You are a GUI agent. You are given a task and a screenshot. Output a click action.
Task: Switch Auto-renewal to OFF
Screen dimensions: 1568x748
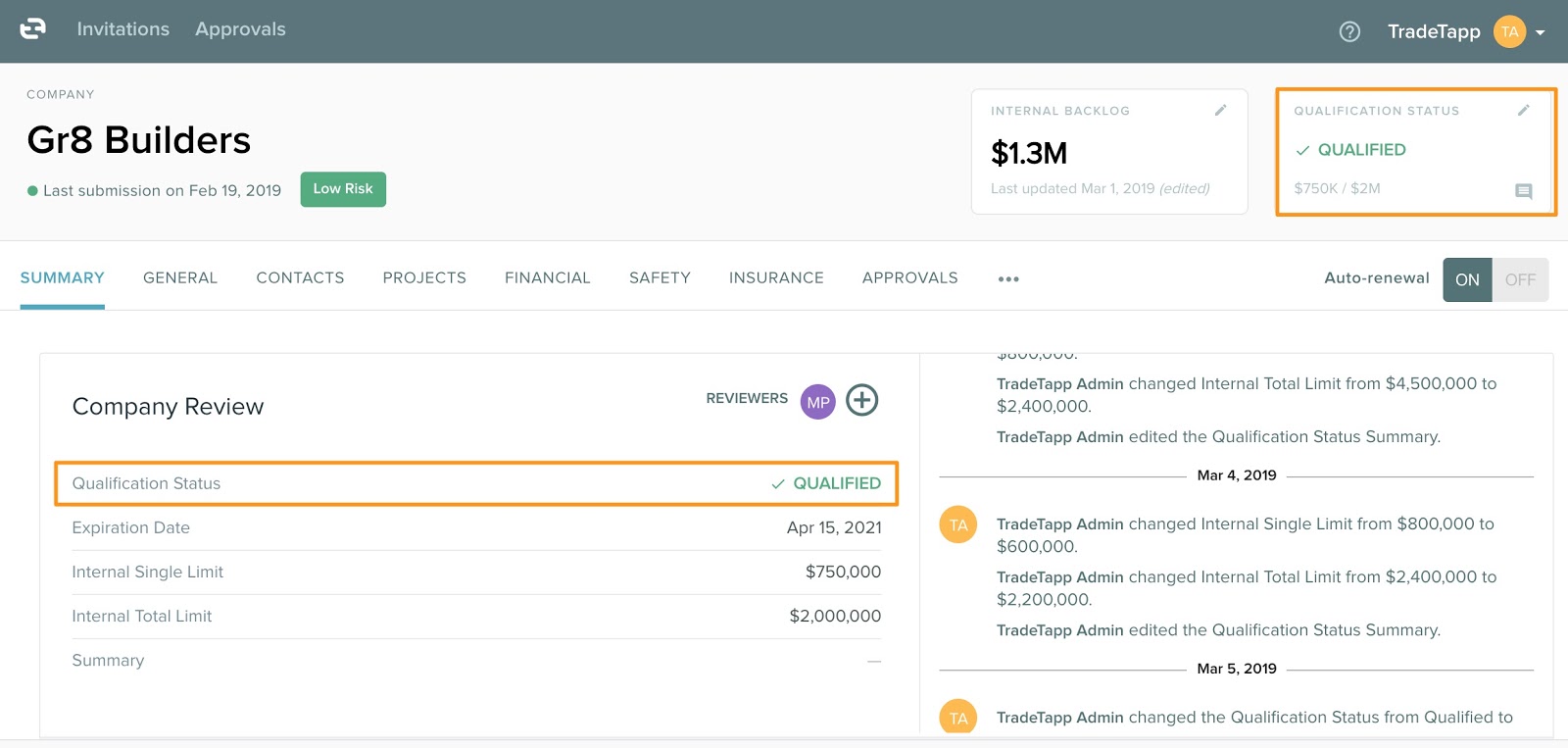click(1520, 279)
